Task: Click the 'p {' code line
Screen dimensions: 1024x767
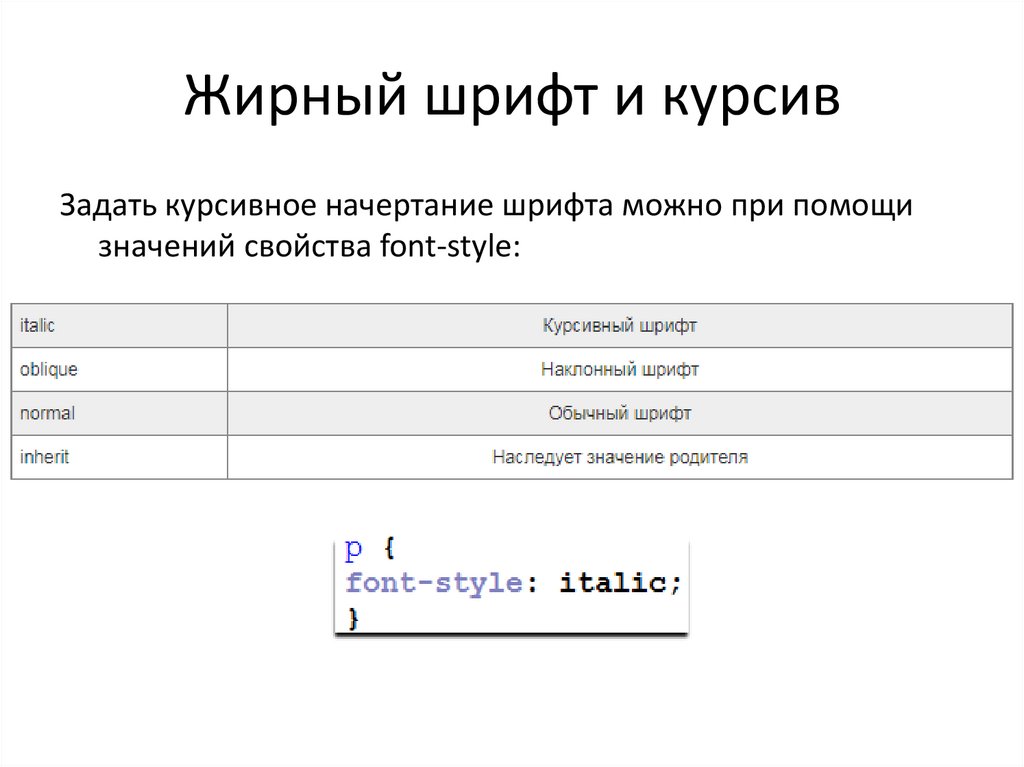Action: (370, 549)
